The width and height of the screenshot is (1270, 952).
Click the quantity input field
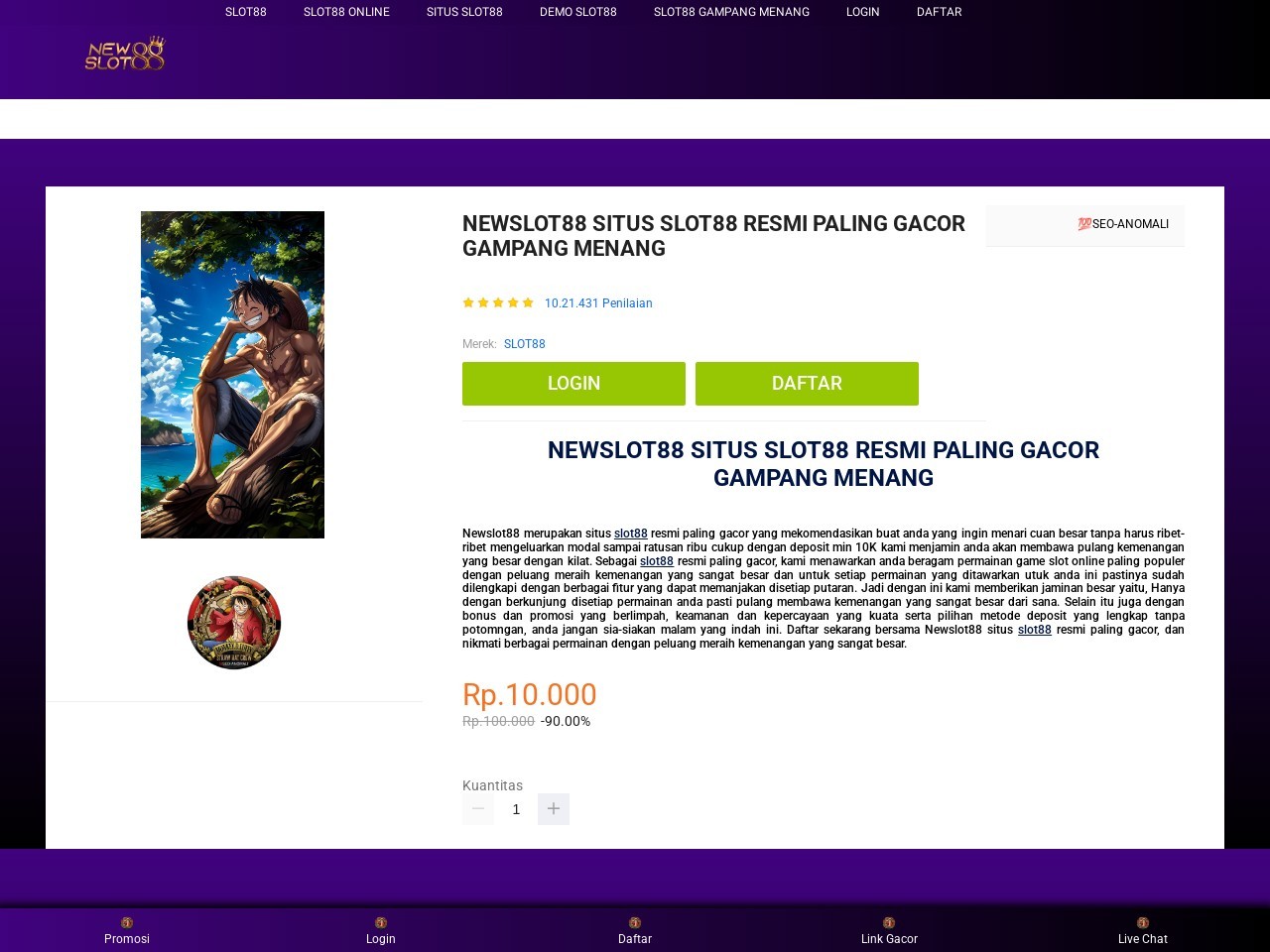(x=516, y=809)
